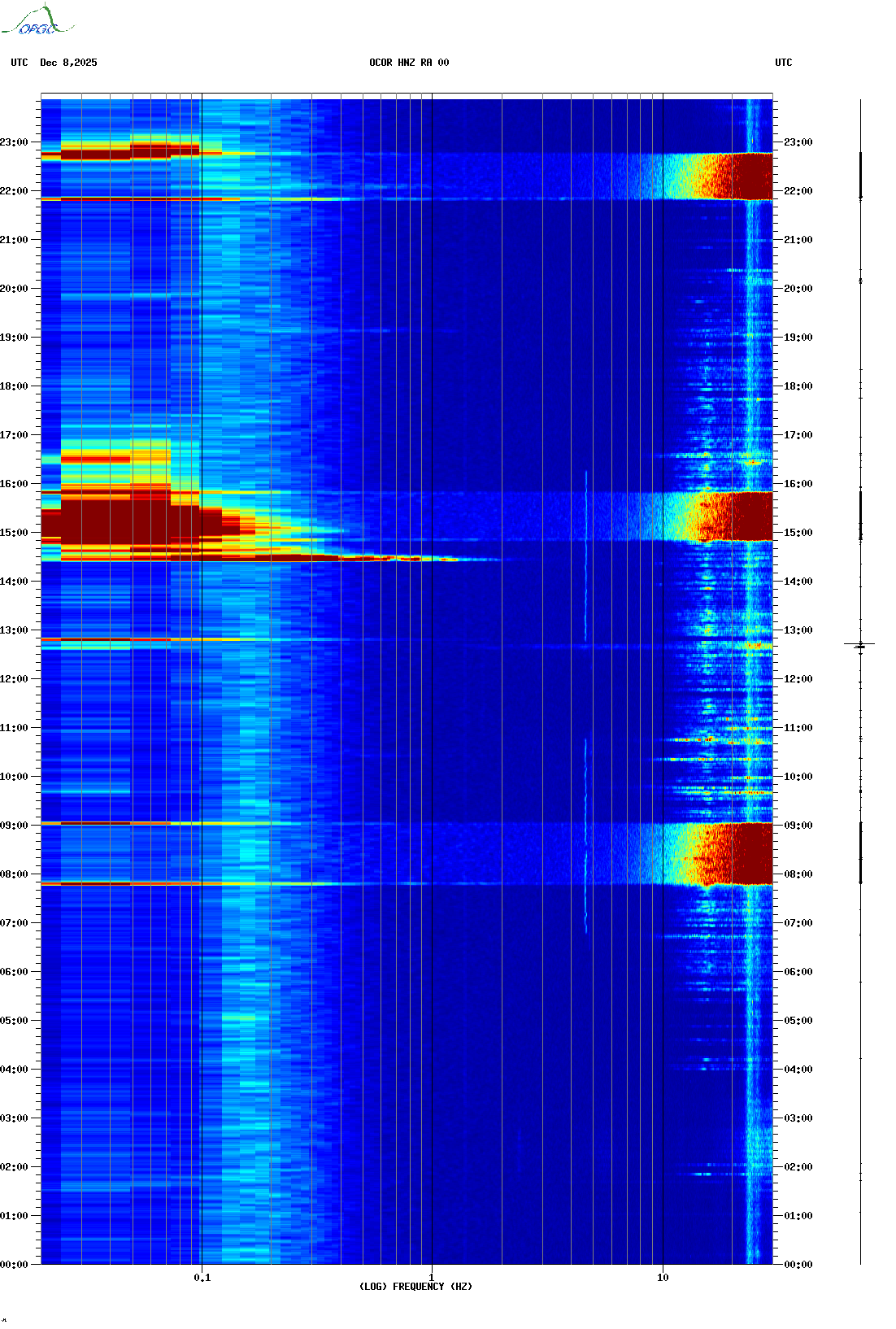
Task: Select the date text "Dec 8,2025"
Action: click(x=68, y=63)
